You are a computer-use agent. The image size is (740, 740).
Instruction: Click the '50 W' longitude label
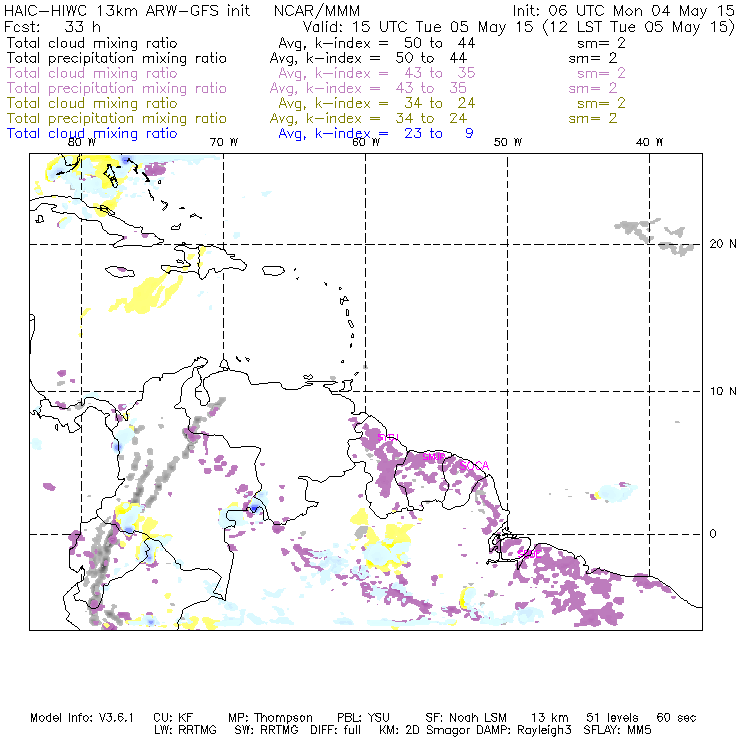[x=508, y=142]
